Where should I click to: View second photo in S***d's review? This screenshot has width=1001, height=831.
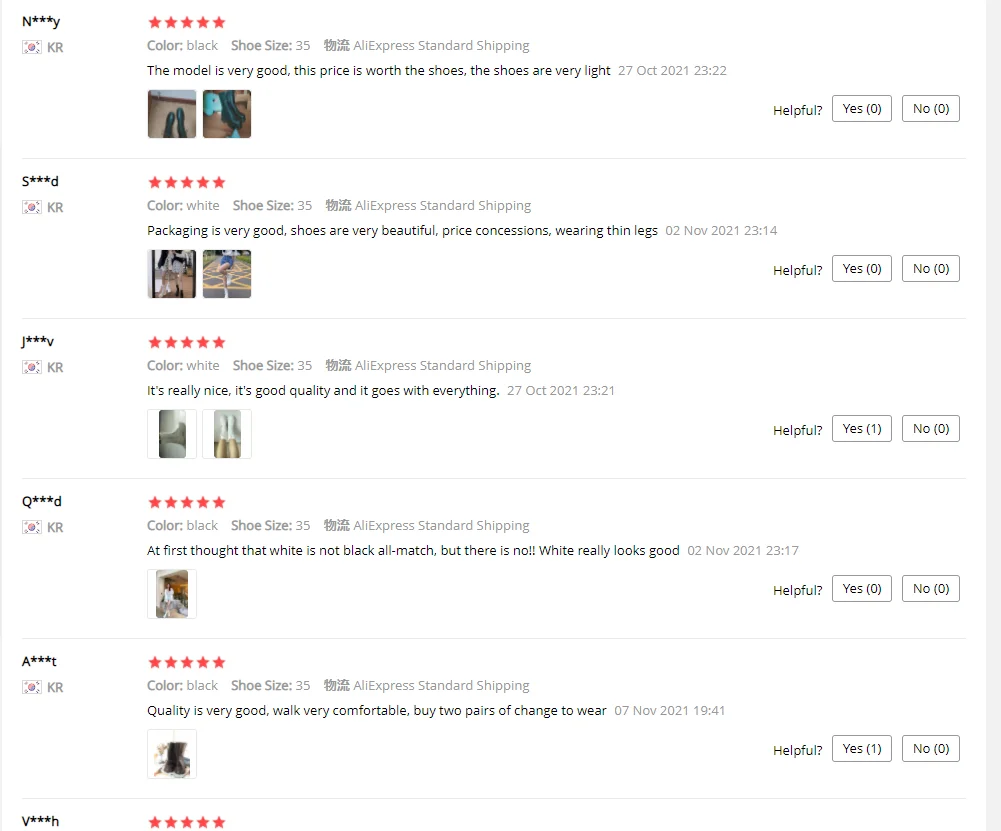pos(227,274)
